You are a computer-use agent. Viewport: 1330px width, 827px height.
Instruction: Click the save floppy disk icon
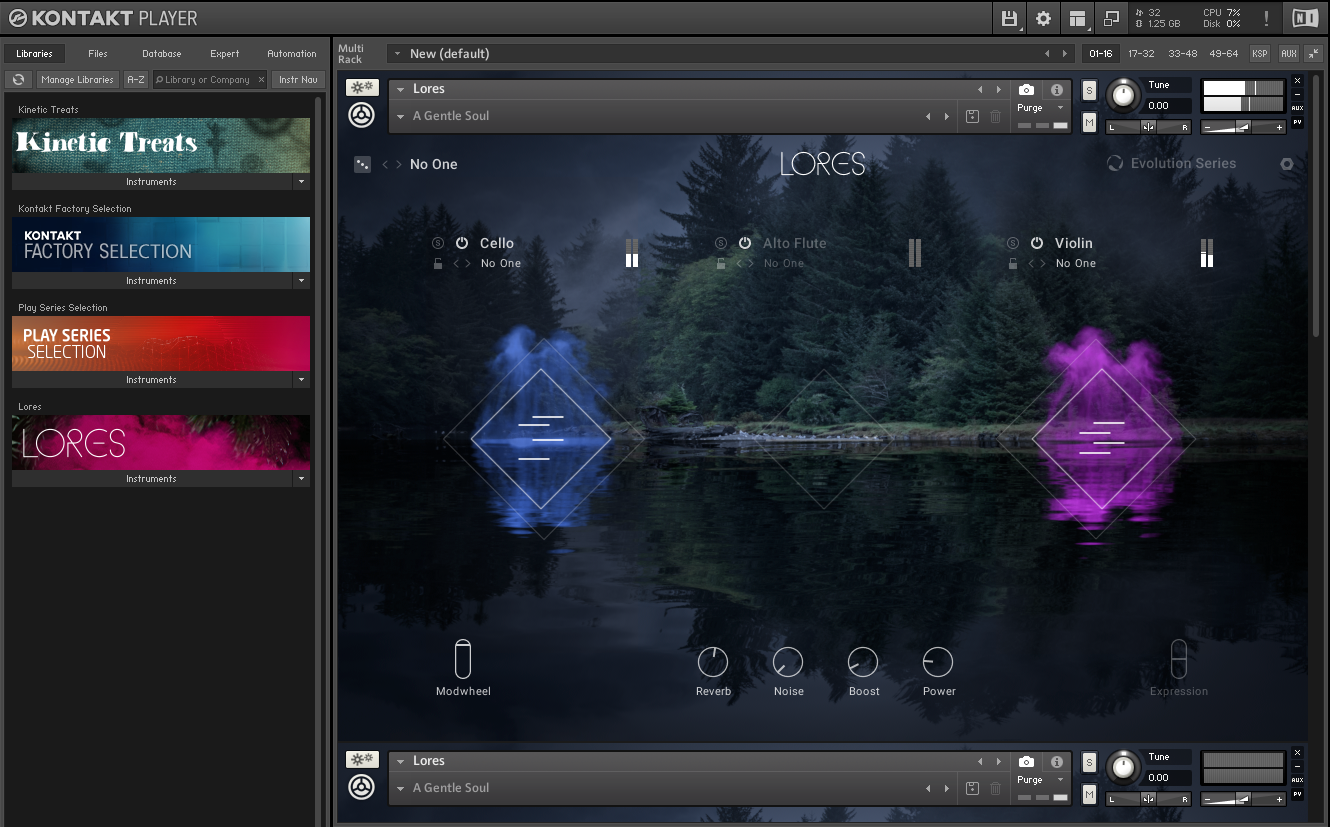point(1009,18)
